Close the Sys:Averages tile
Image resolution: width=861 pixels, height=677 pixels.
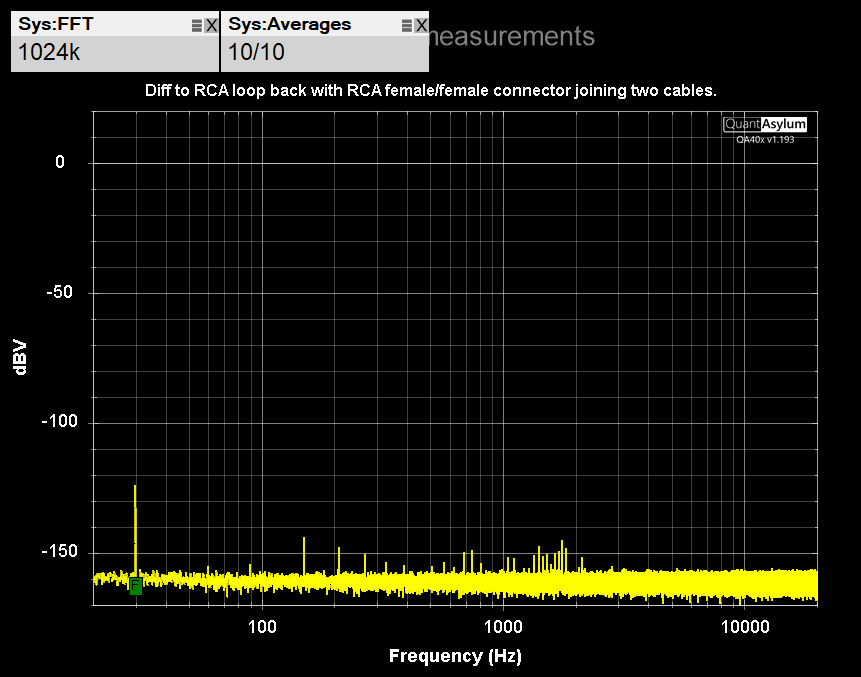pyautogui.click(x=421, y=25)
